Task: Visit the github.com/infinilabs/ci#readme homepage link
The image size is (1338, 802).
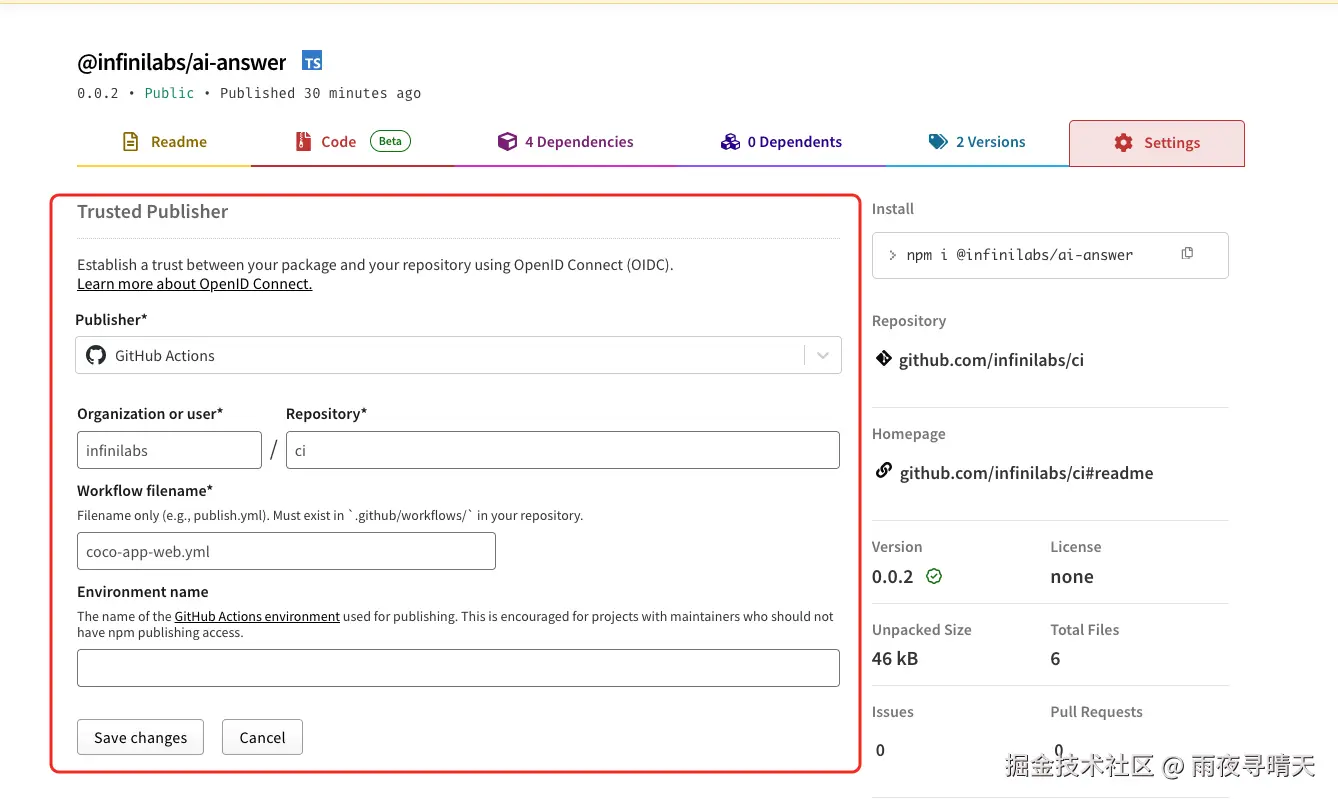Action: coord(1026,473)
